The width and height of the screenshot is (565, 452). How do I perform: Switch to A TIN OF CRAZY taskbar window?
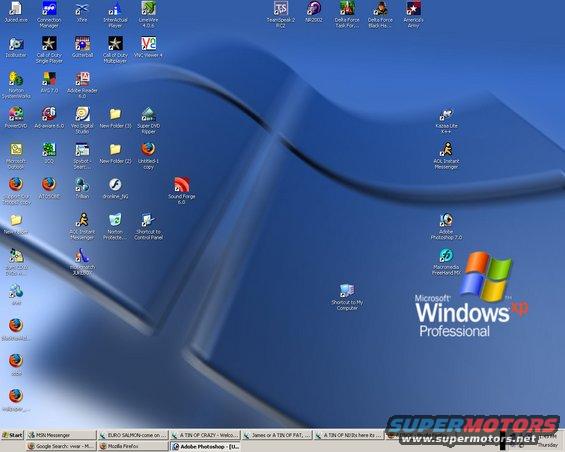click(205, 435)
